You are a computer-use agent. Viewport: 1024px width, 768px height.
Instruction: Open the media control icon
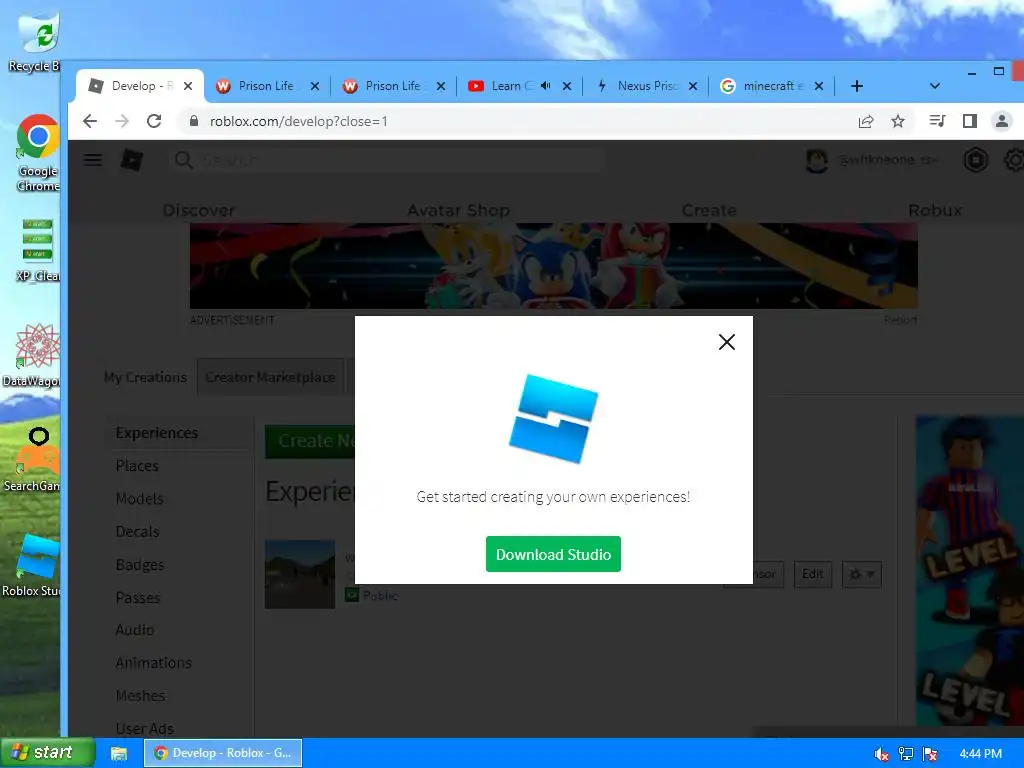[x=937, y=121]
